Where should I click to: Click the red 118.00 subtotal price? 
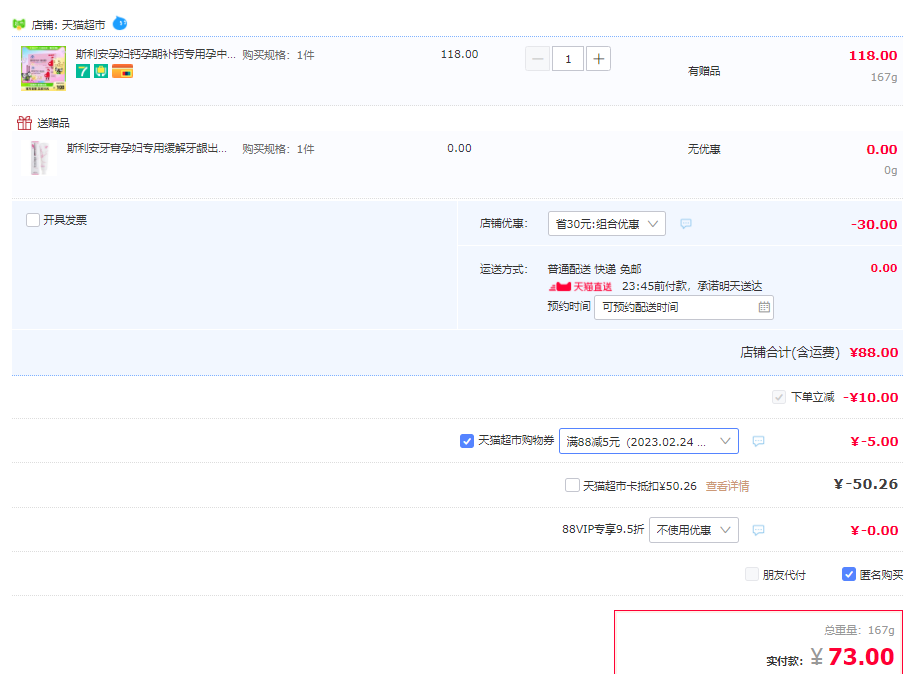[x=872, y=56]
